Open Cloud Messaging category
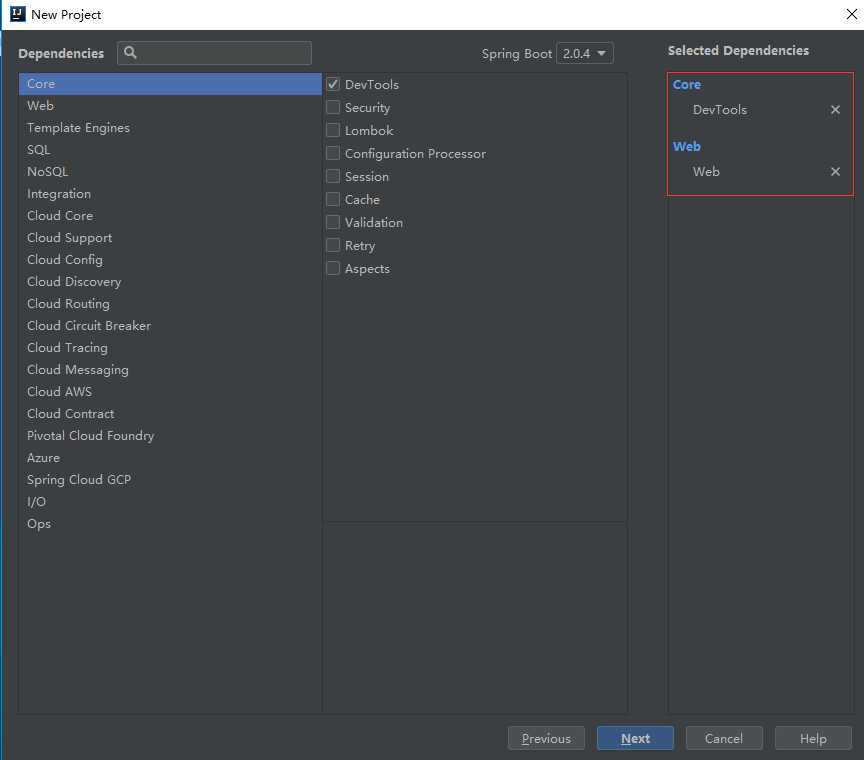Viewport: 864px width, 760px height. pos(170,370)
